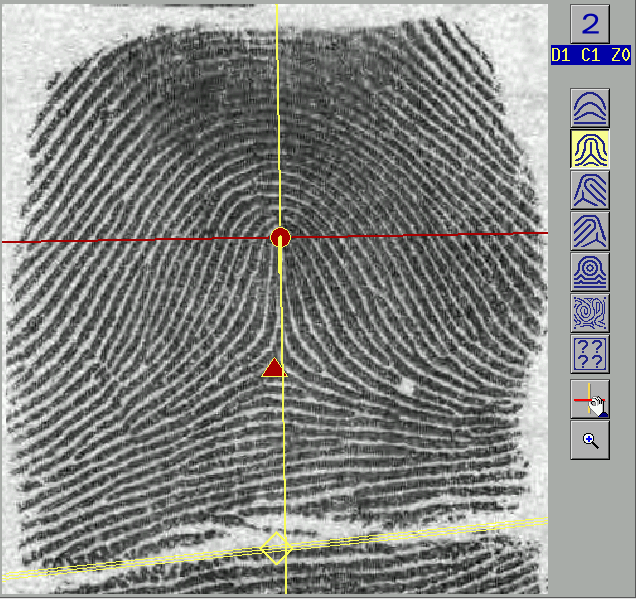Screen dimensions: 636x599
Task: Activate the move axis crosshair hand tool
Action: [590, 399]
